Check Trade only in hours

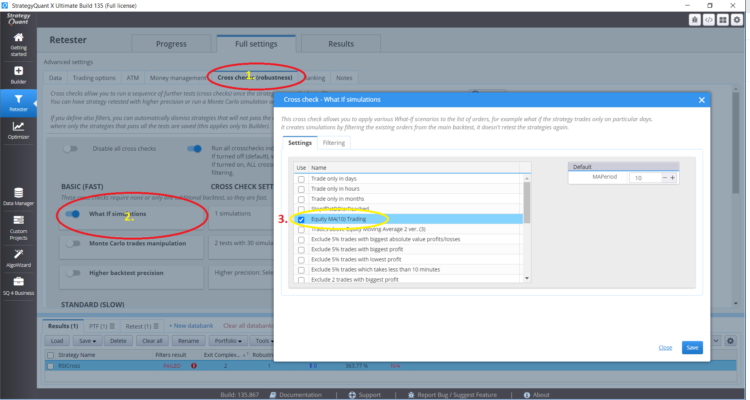pyautogui.click(x=301, y=189)
